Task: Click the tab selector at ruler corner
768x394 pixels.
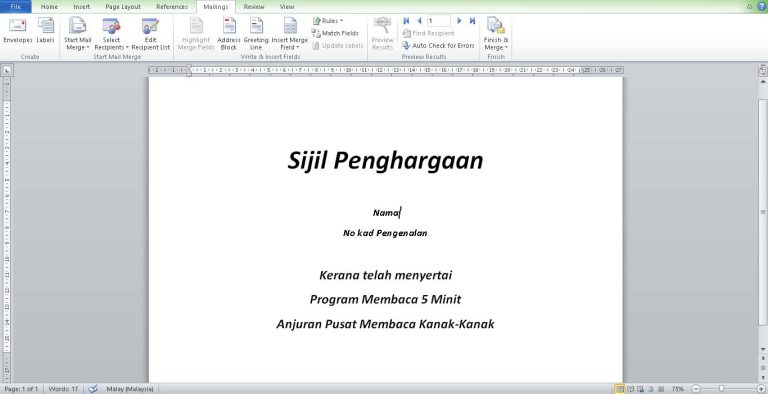Action: pyautogui.click(x=7, y=71)
